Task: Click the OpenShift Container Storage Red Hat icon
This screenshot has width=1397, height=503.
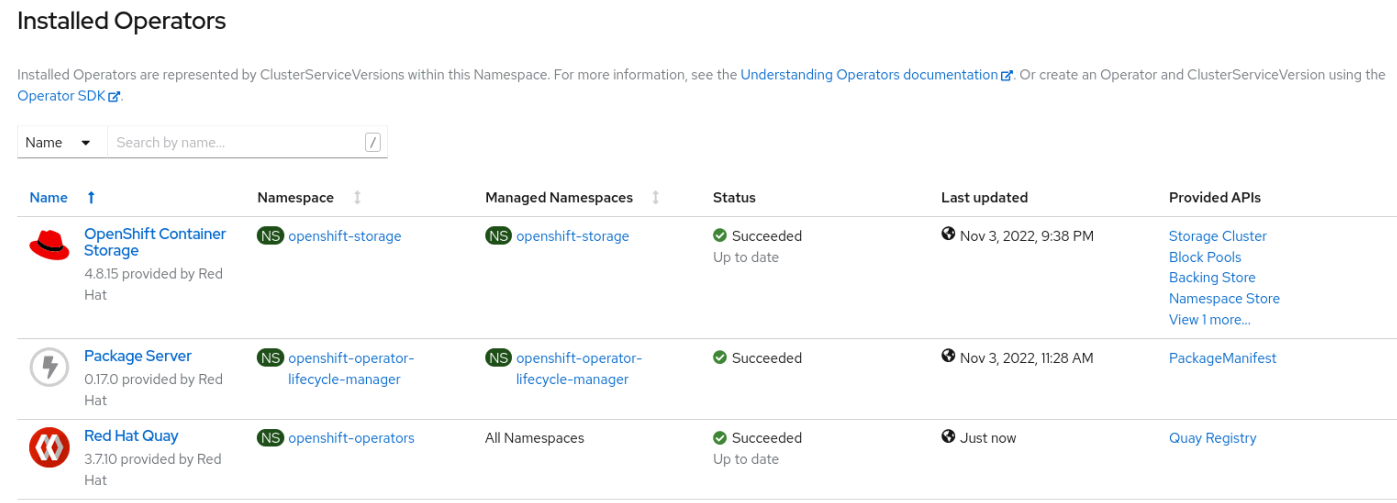Action: (x=48, y=245)
